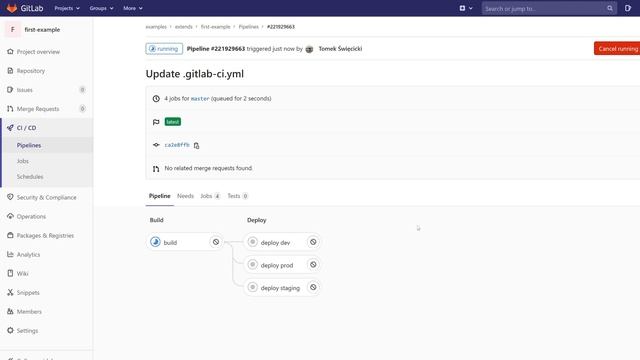The height and width of the screenshot is (360, 640).
Task: Click extends breadcrumb link
Action: coord(184,27)
